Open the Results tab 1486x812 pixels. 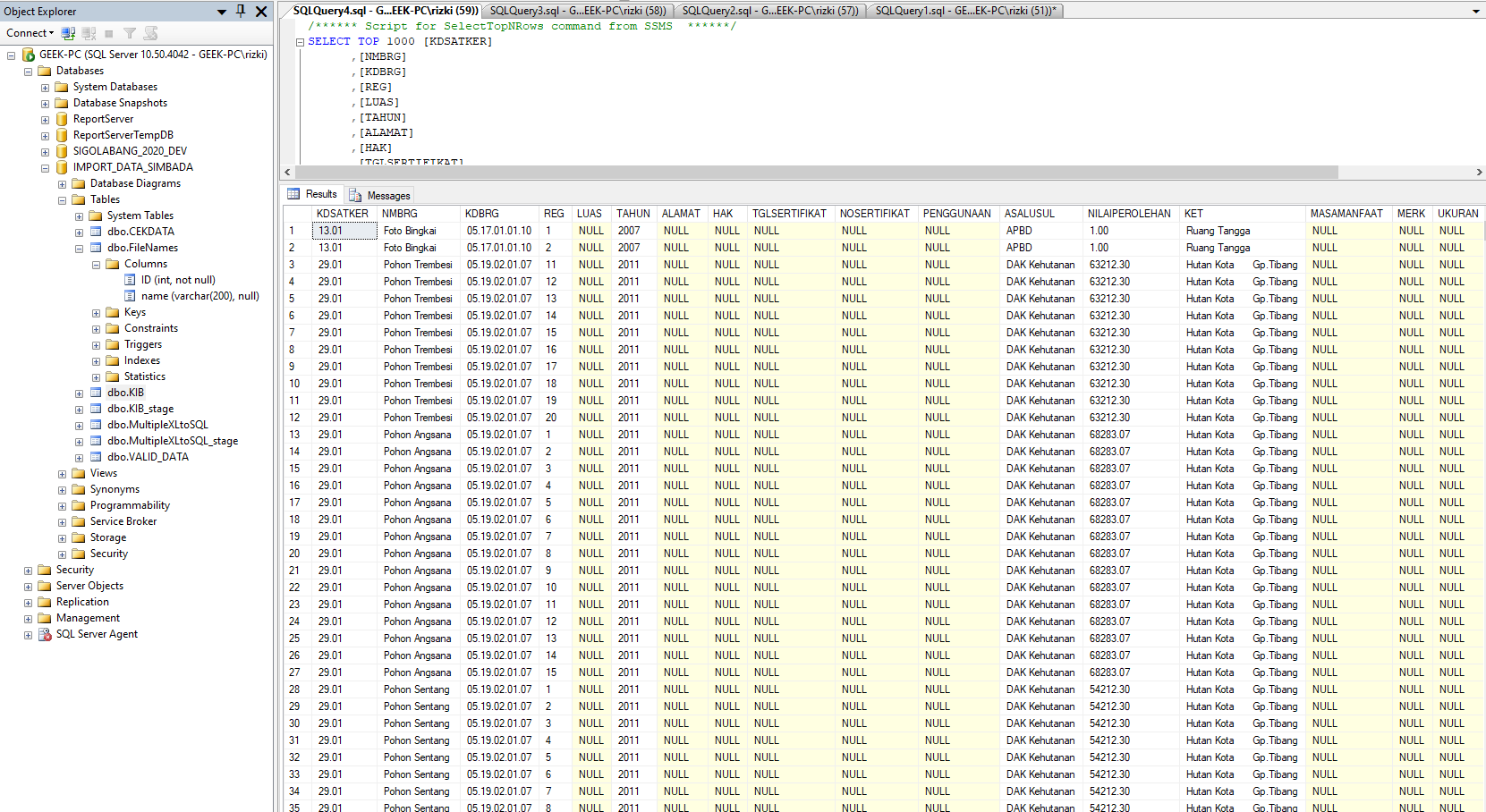(312, 194)
